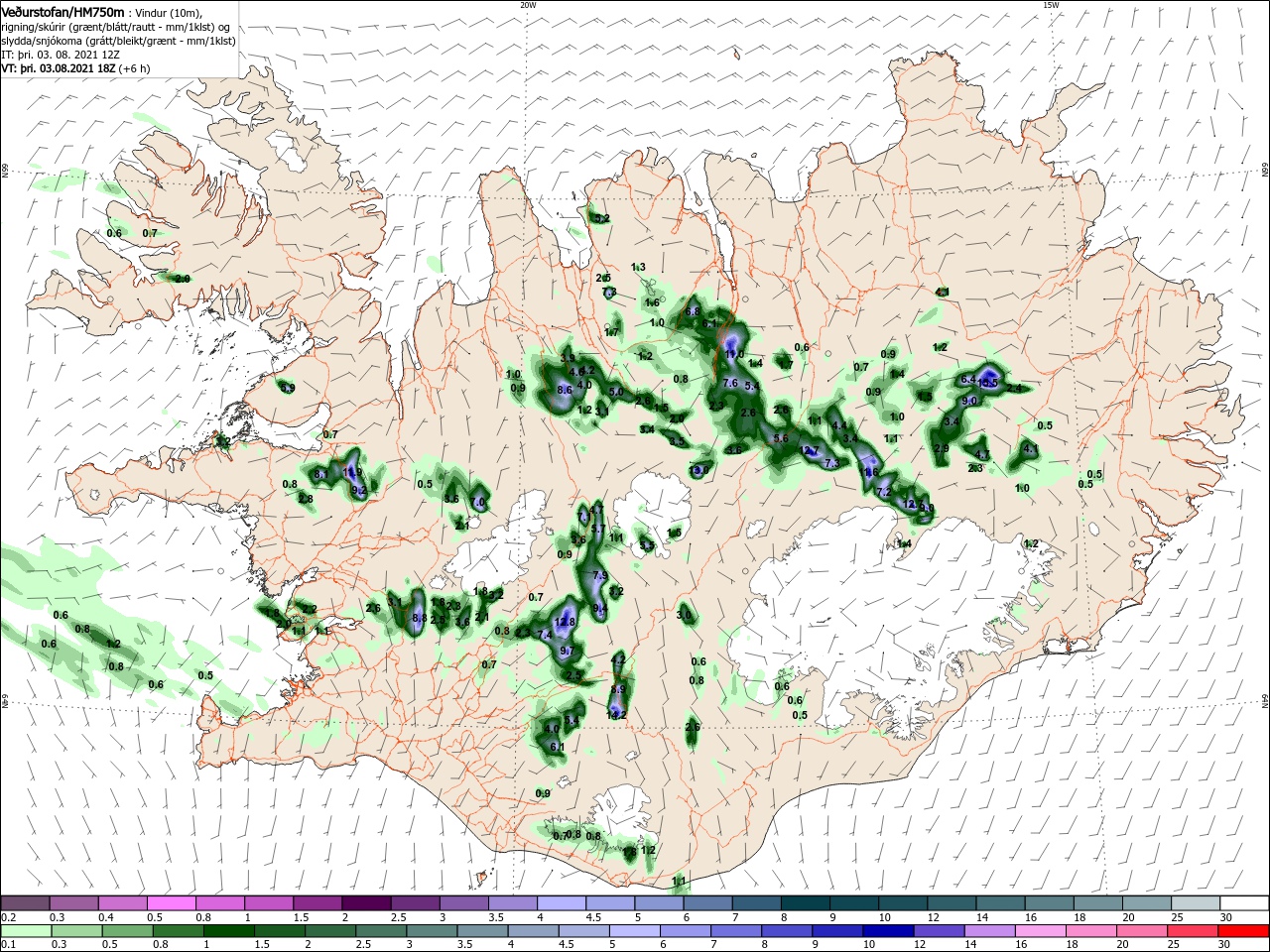This screenshot has width=1270, height=952.
Task: Click the bright pink swatch between 0.5 and 0.8, upper scale
Action: click(171, 903)
